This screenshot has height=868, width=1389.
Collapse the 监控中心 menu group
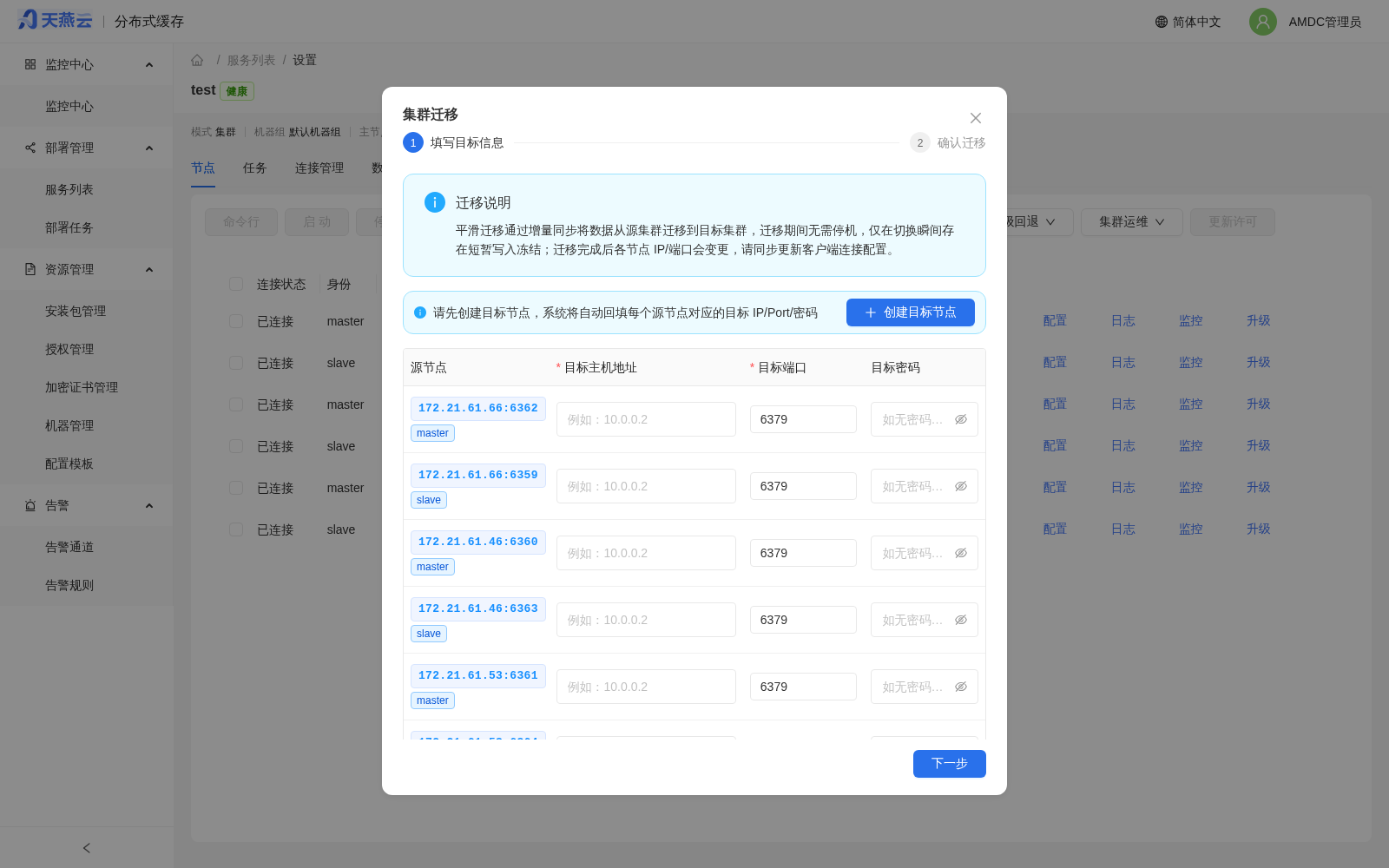pyautogui.click(x=149, y=65)
